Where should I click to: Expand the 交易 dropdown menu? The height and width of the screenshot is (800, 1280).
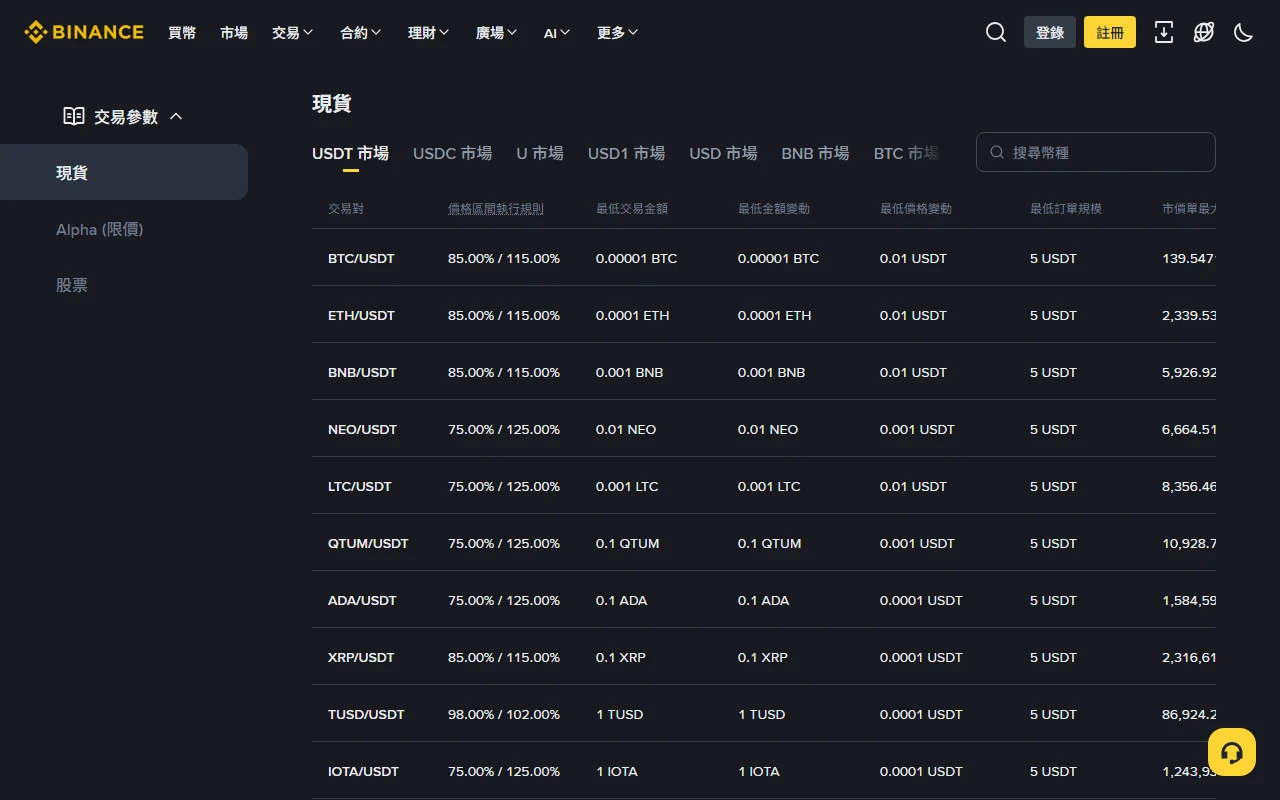pos(293,32)
